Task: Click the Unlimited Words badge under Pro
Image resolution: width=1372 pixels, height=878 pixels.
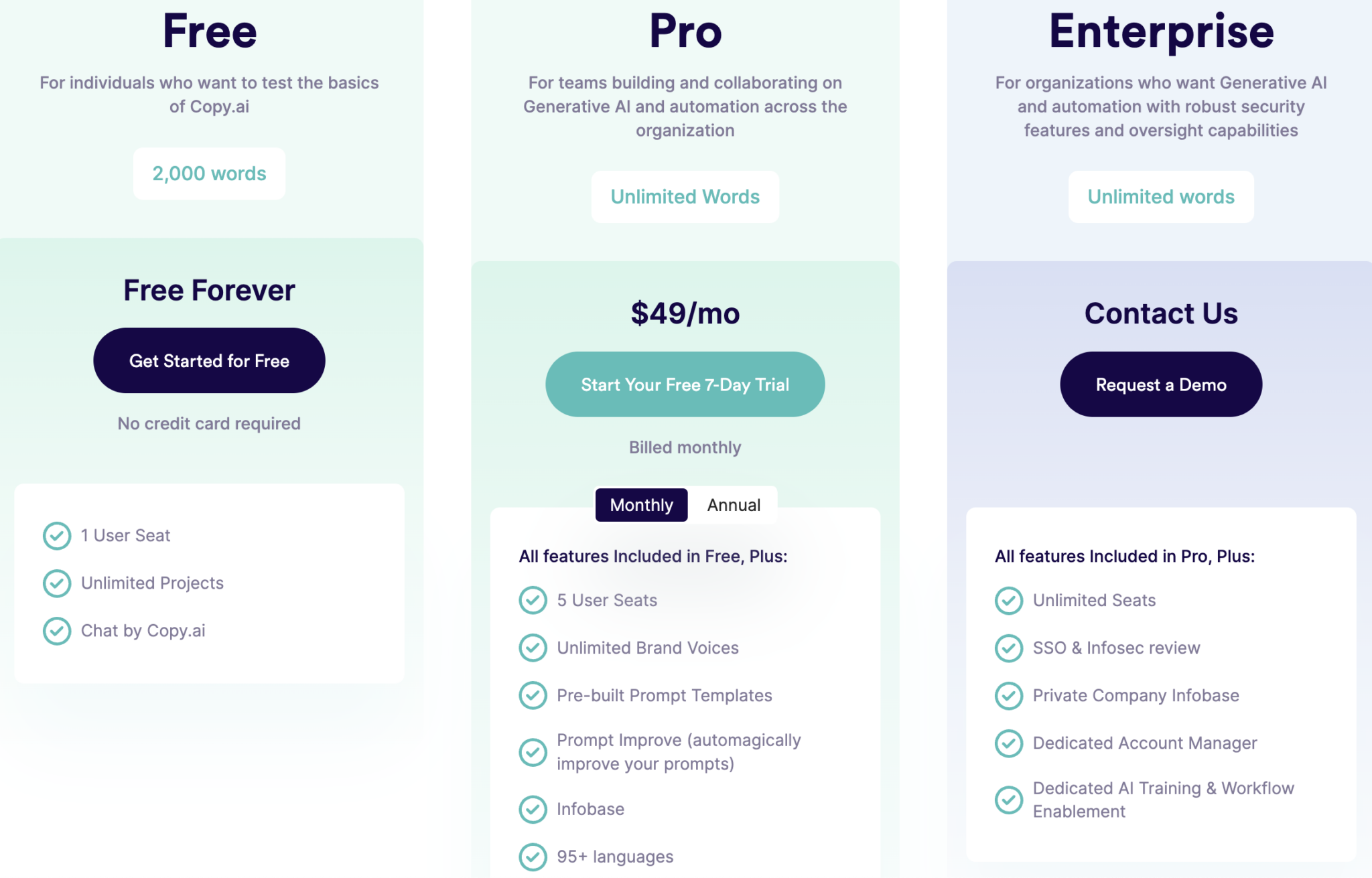Action: (685, 197)
